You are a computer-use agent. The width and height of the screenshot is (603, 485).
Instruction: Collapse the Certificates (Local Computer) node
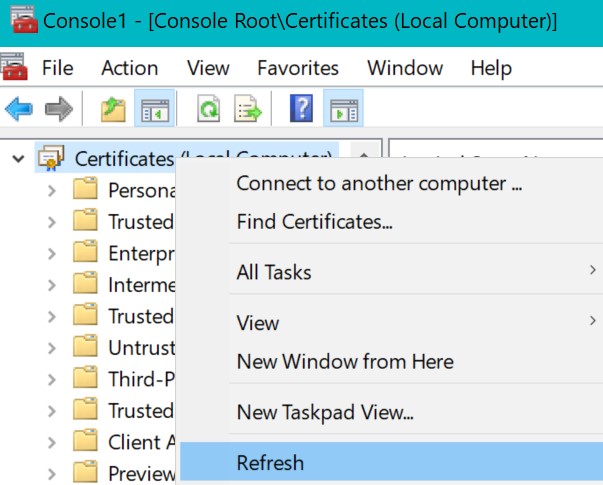(x=18, y=158)
